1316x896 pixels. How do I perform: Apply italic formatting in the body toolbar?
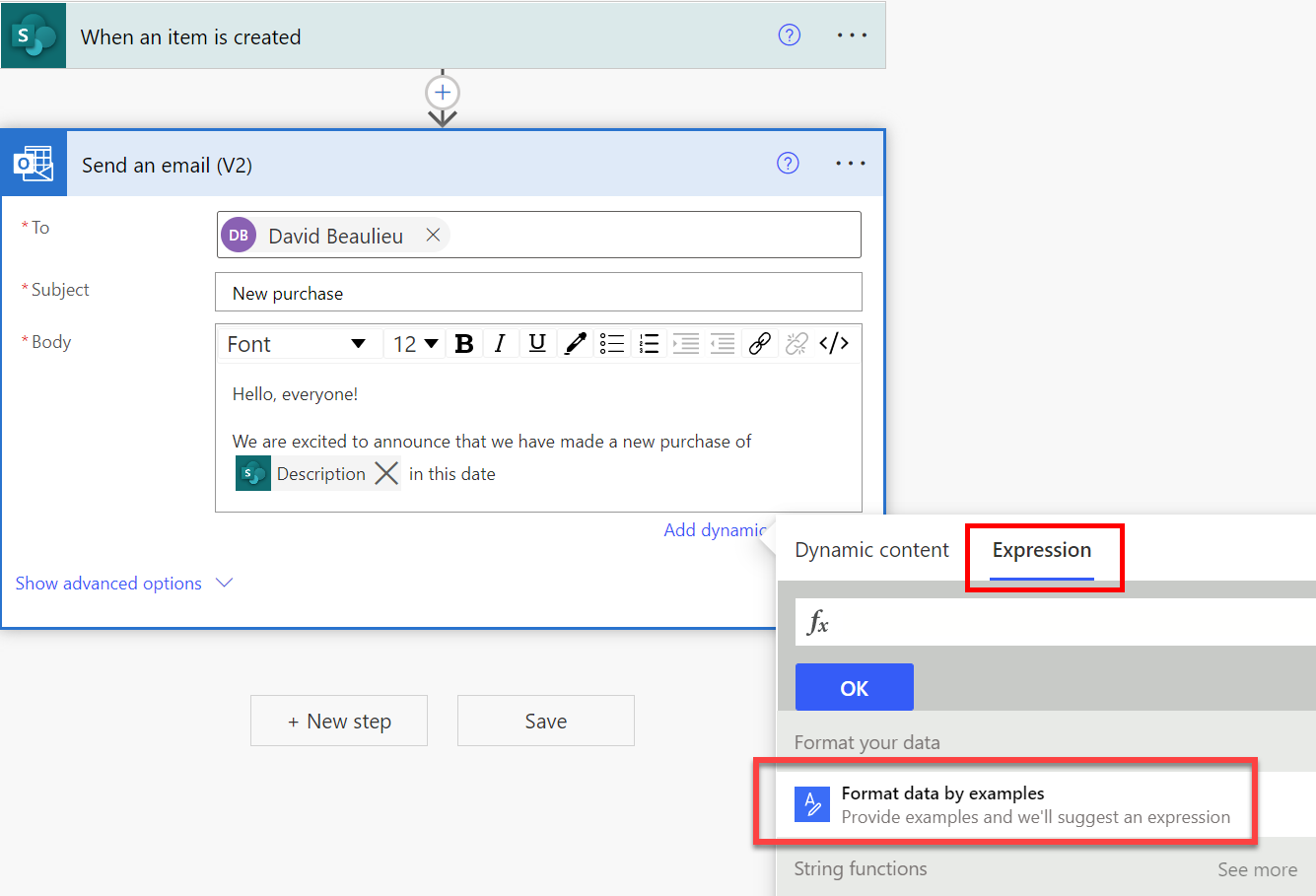[x=500, y=343]
